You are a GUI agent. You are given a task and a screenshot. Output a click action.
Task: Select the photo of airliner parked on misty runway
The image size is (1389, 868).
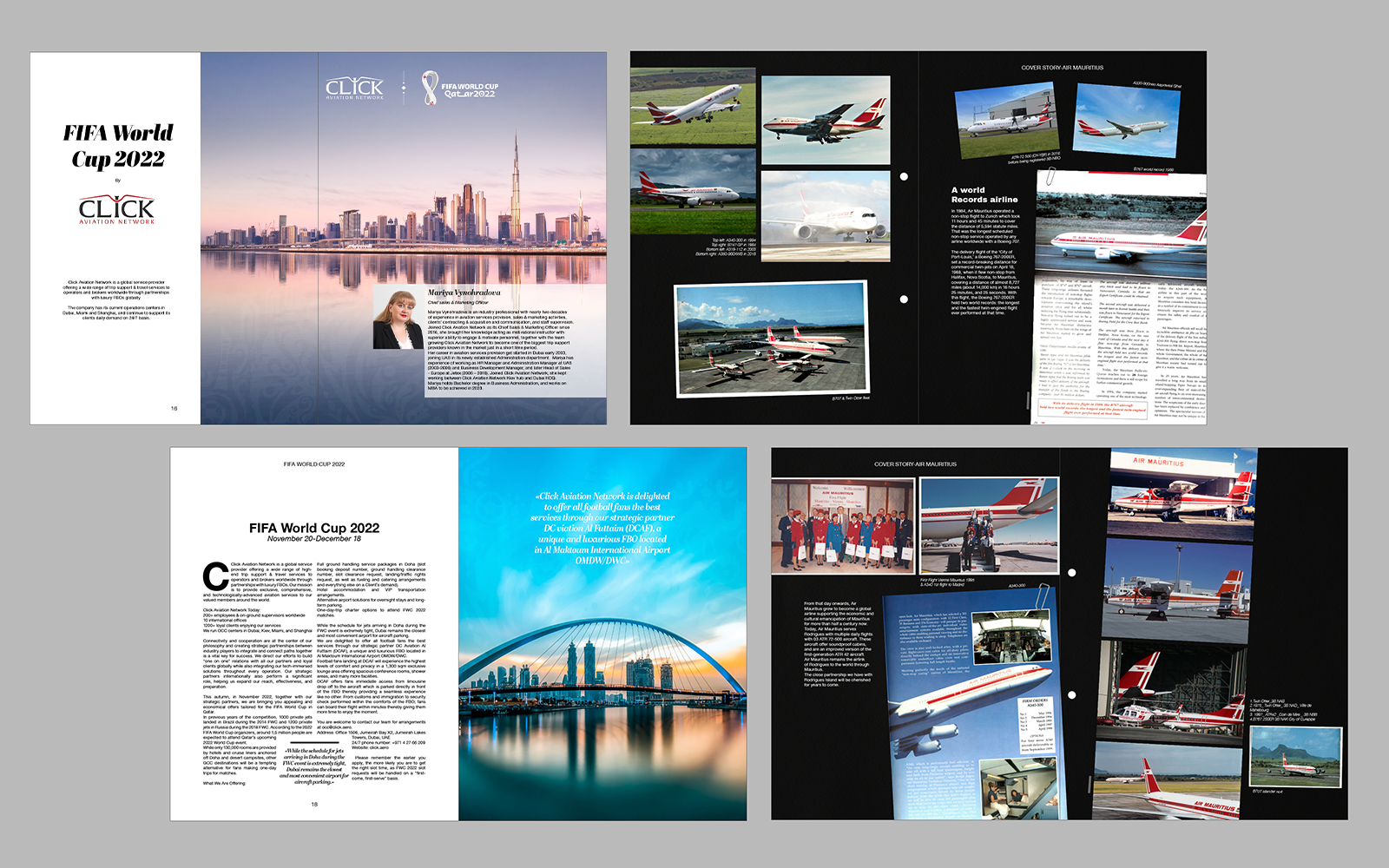(x=693, y=189)
